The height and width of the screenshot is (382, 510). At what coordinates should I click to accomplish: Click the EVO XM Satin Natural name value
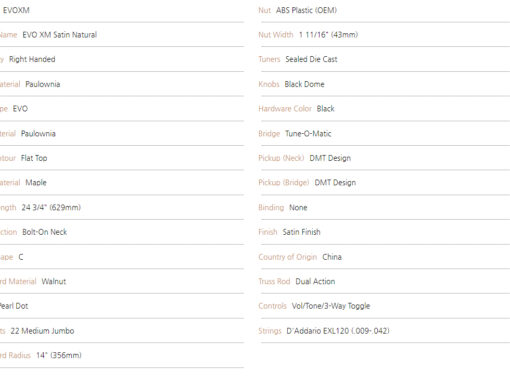point(60,35)
